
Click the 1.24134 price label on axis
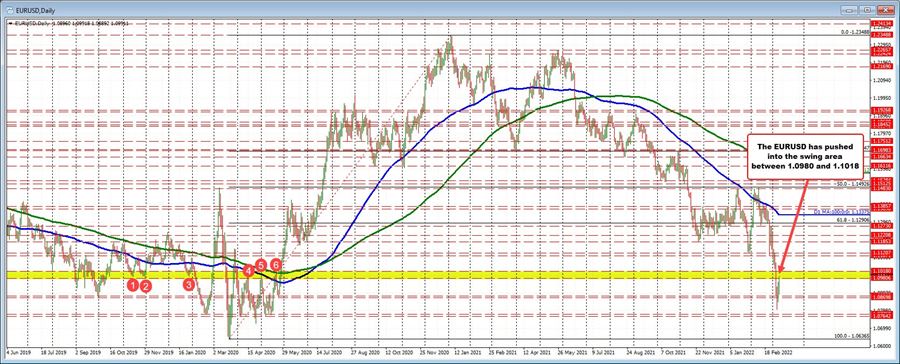tap(881, 24)
